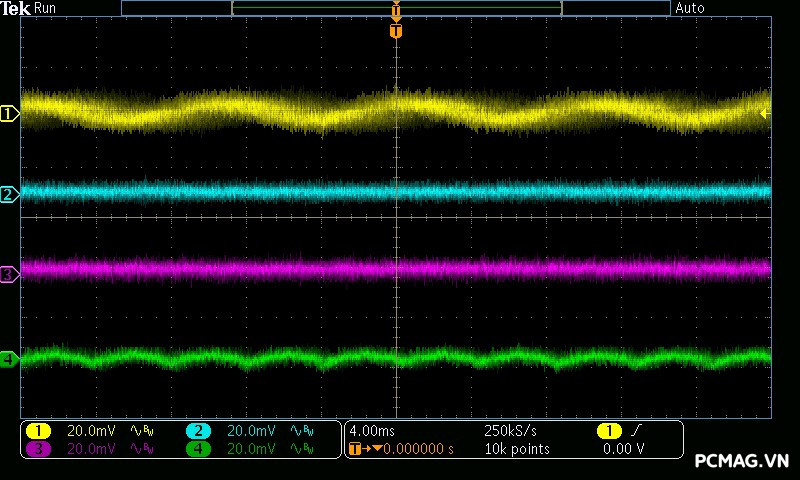Click the rising edge trigger slope icon

click(x=637, y=430)
